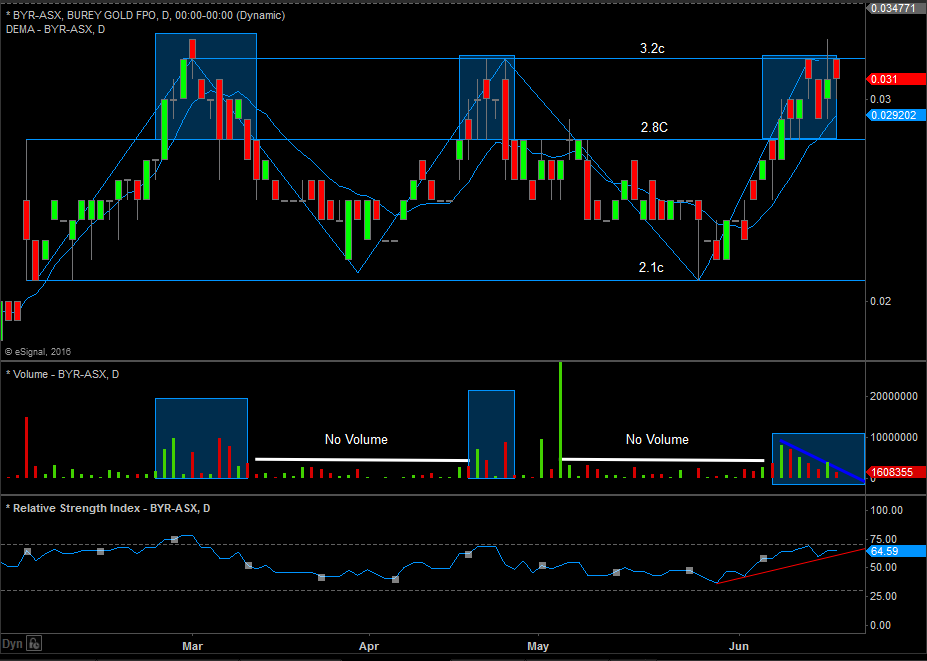Click the Relative Strength Index pane label
The image size is (927, 661).
click(108, 508)
